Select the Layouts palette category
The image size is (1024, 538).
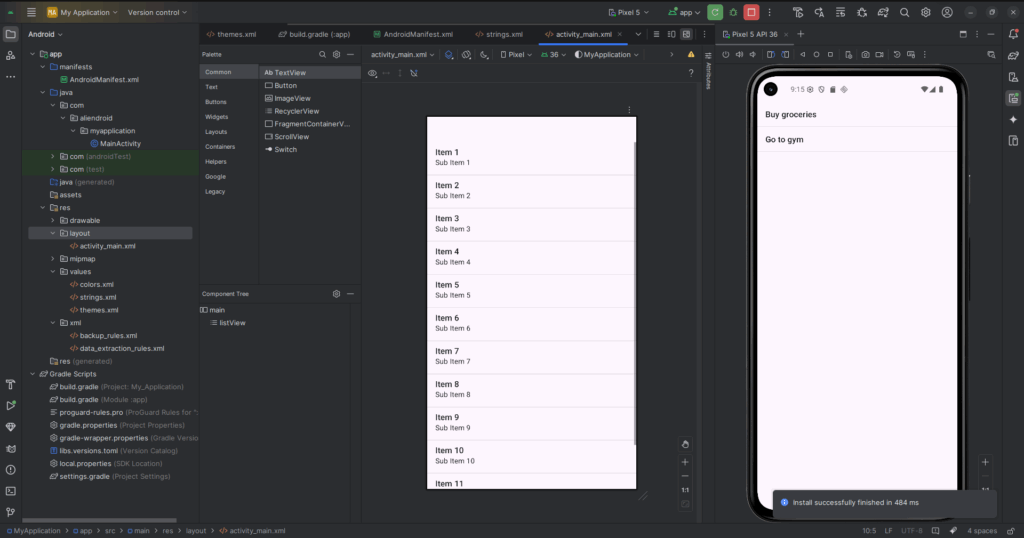click(216, 132)
